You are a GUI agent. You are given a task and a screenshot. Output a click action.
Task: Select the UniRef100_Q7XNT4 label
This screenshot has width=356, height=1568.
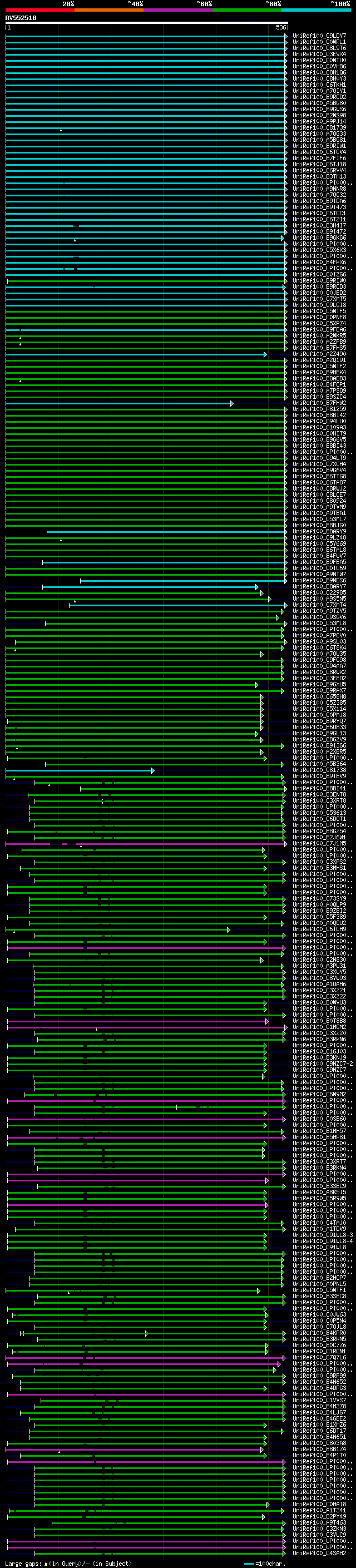(x=319, y=605)
